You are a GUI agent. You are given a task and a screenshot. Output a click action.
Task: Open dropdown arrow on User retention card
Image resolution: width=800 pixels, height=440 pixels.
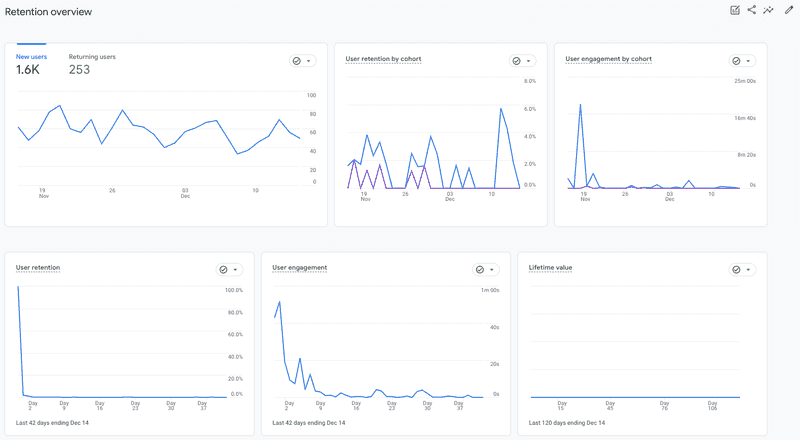pos(235,270)
